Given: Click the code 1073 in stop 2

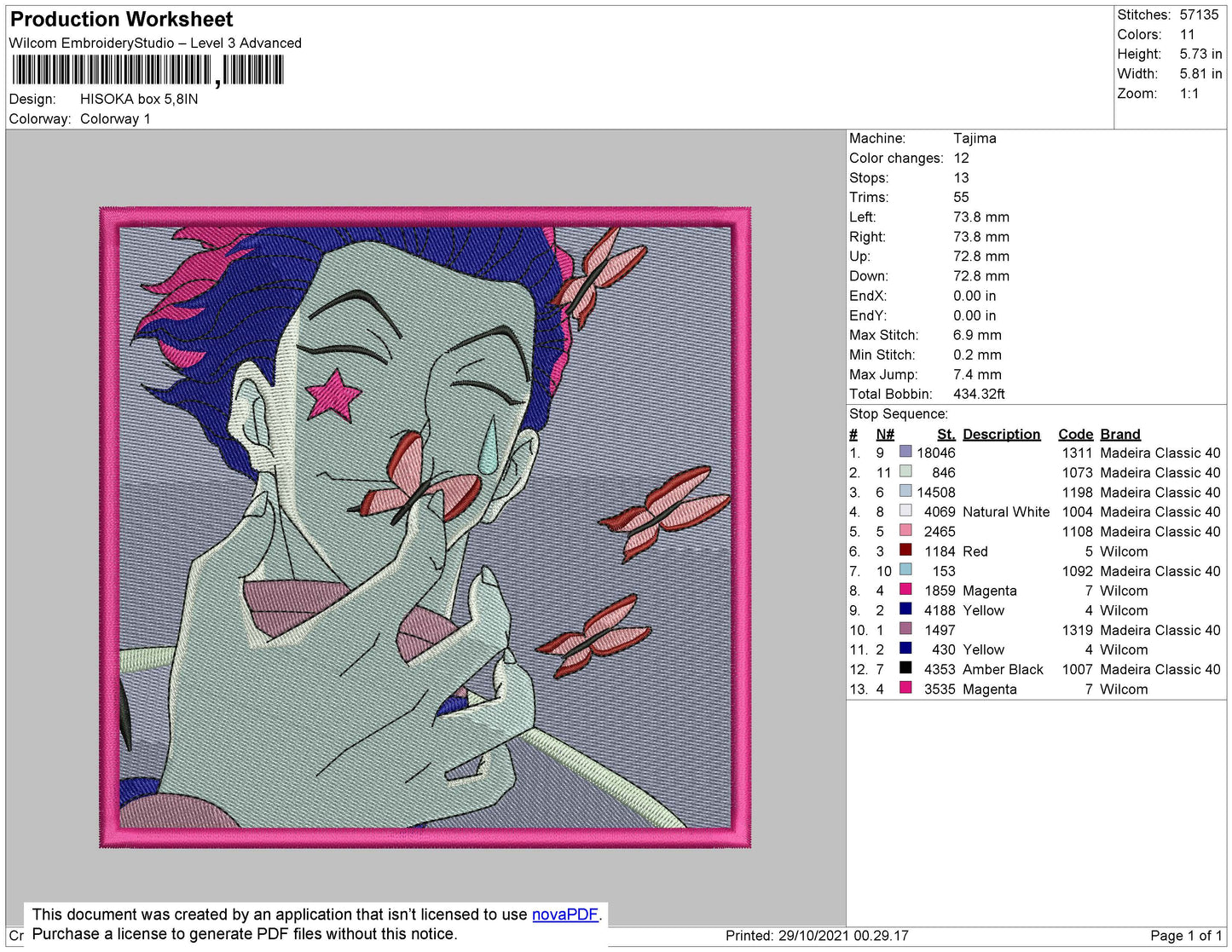Looking at the screenshot, I should pos(1077,472).
